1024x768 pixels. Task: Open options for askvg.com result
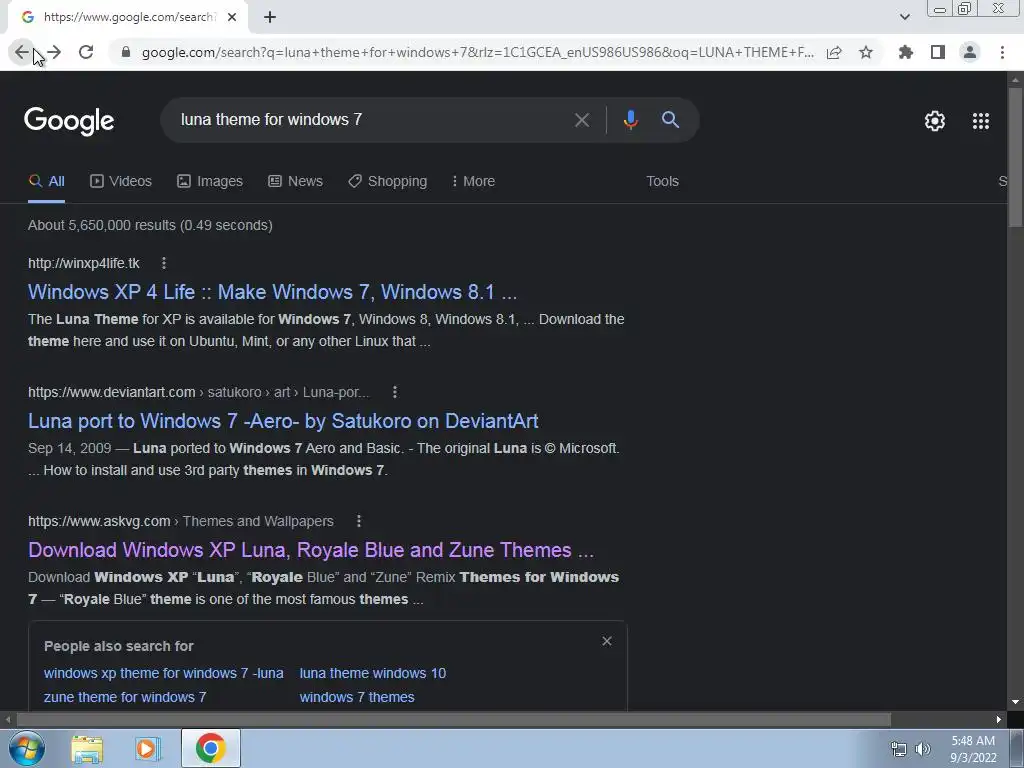tap(359, 521)
